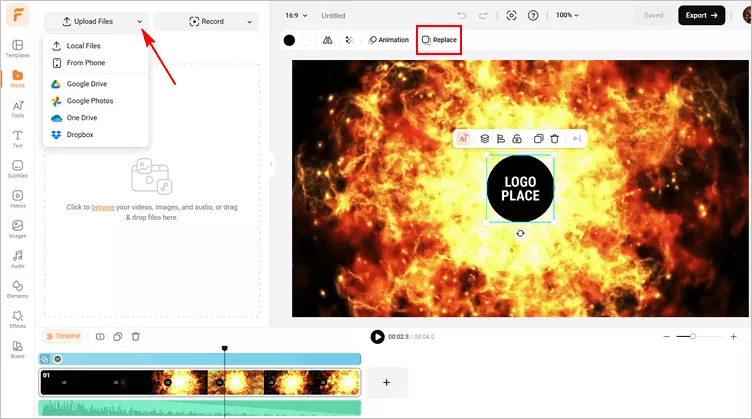Viewport: 752px width, 419px height.
Task: Click the timeline zoom out minus
Action: [666, 337]
